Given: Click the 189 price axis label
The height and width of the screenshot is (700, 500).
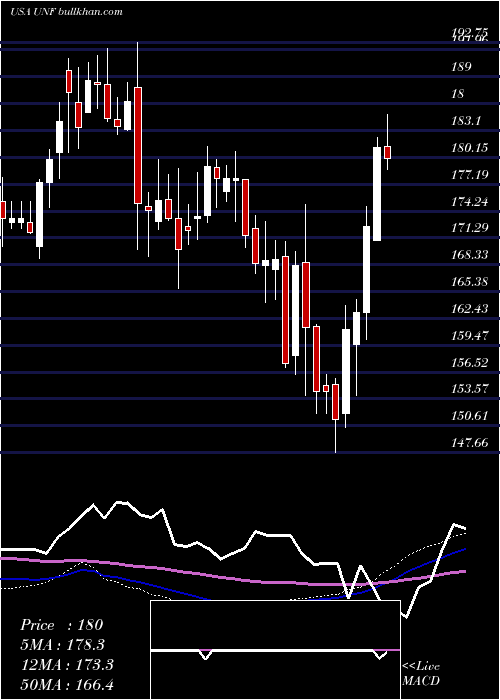Looking at the screenshot, I should pyautogui.click(x=461, y=67).
